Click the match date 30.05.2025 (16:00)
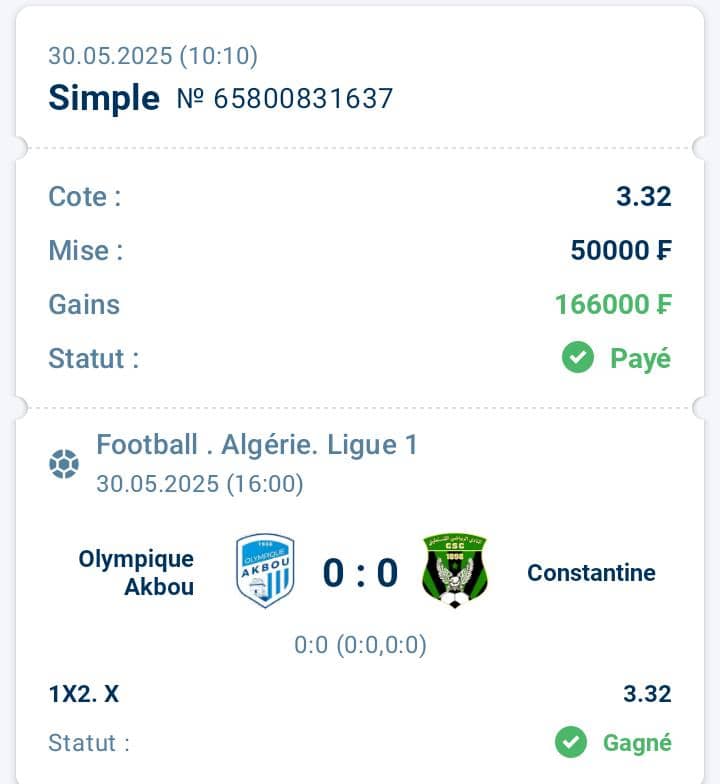 pos(200,484)
